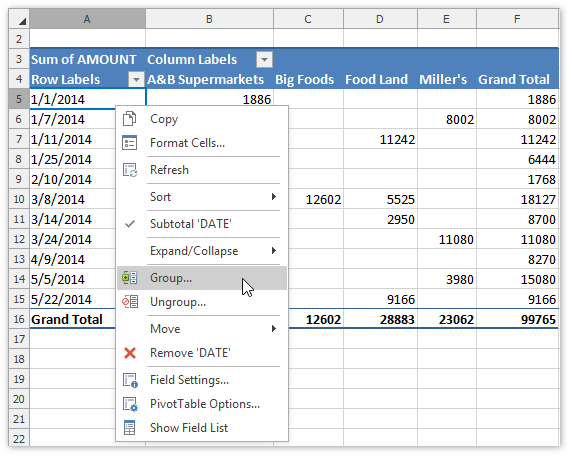Click the Grand Total row label
Screen dimensions: 572x458
pos(73,319)
